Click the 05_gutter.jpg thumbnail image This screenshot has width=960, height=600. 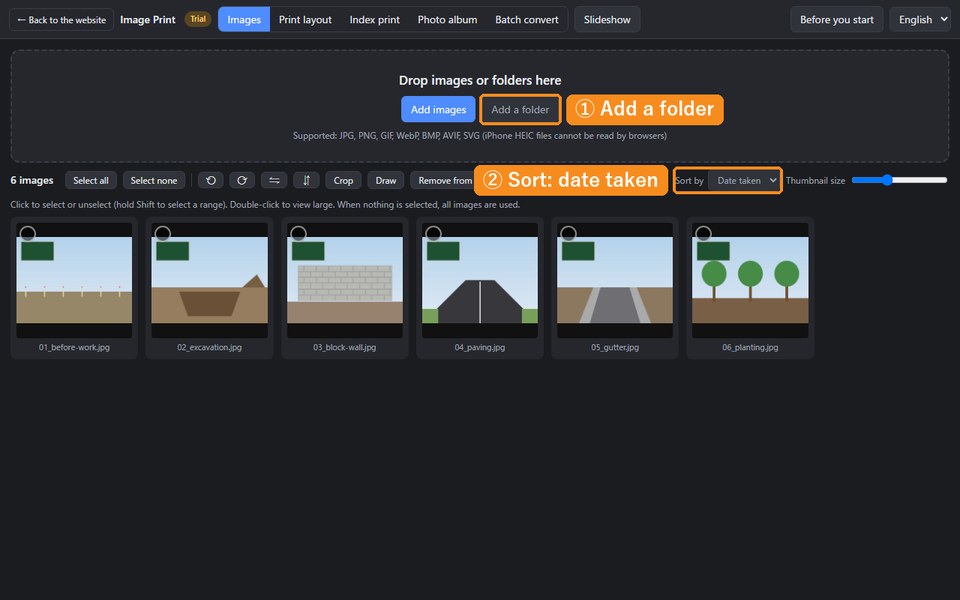[615, 280]
